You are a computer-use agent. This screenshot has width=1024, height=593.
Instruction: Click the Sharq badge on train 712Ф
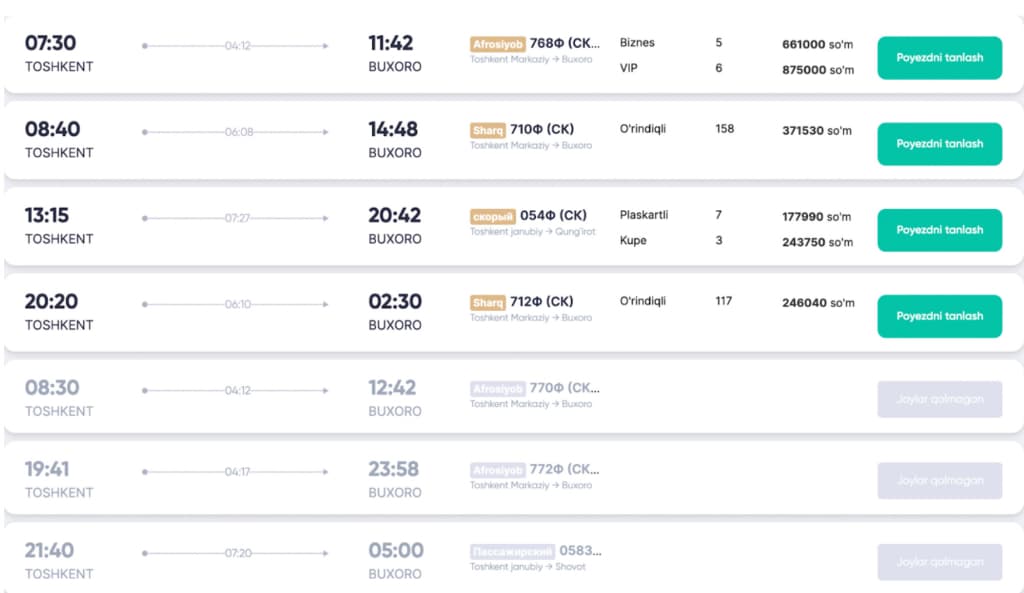point(488,302)
